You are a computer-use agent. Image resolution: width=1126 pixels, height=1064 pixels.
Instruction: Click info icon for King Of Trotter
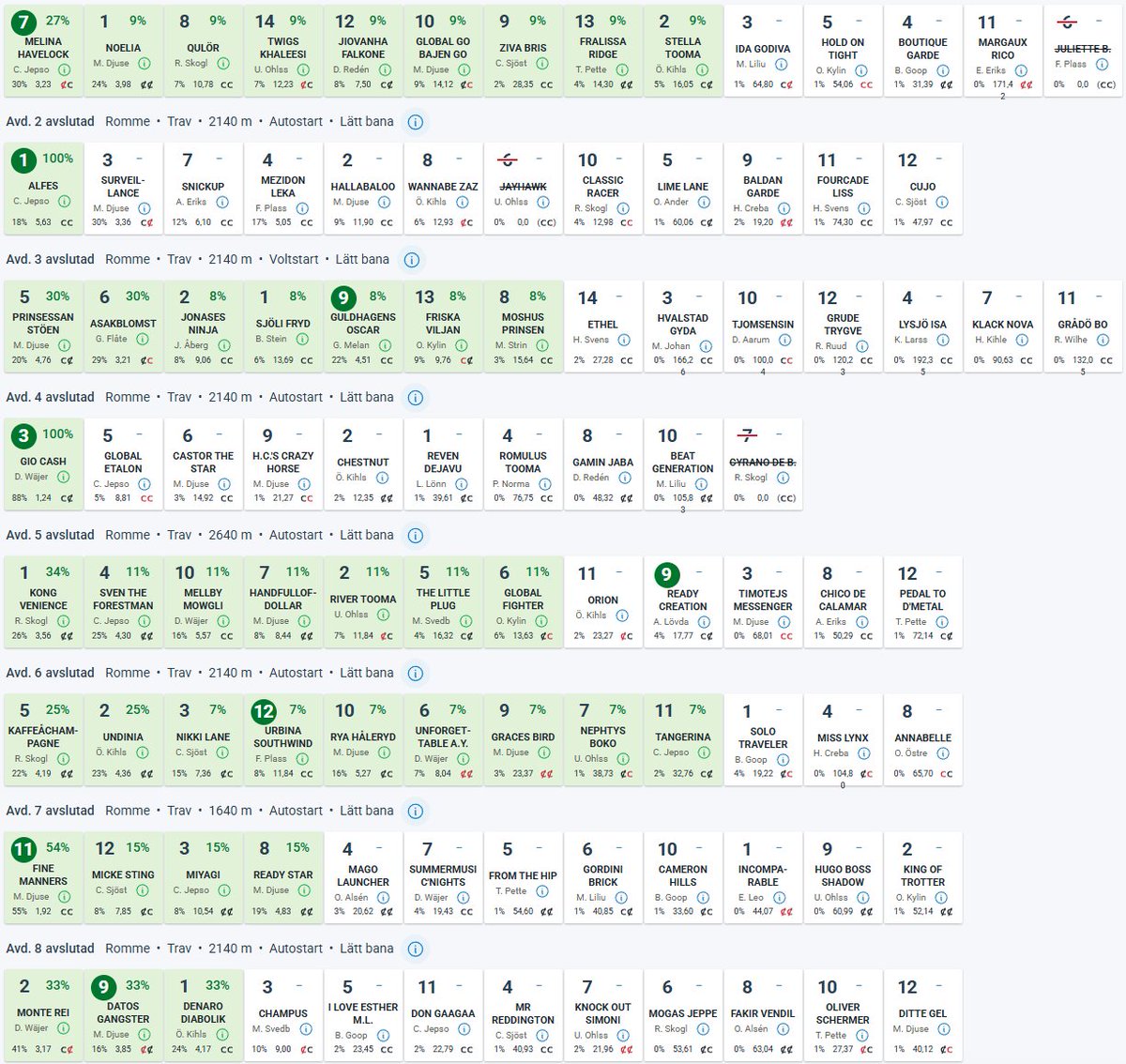click(942, 898)
